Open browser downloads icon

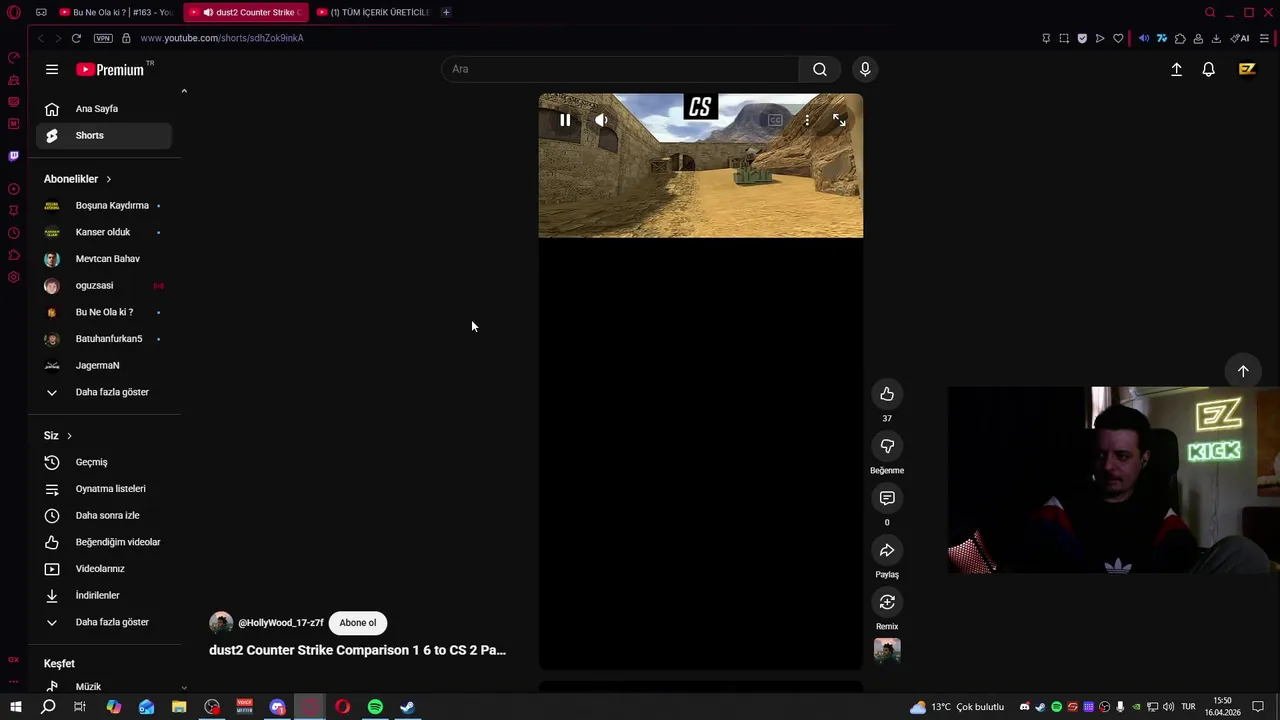click(x=1216, y=38)
